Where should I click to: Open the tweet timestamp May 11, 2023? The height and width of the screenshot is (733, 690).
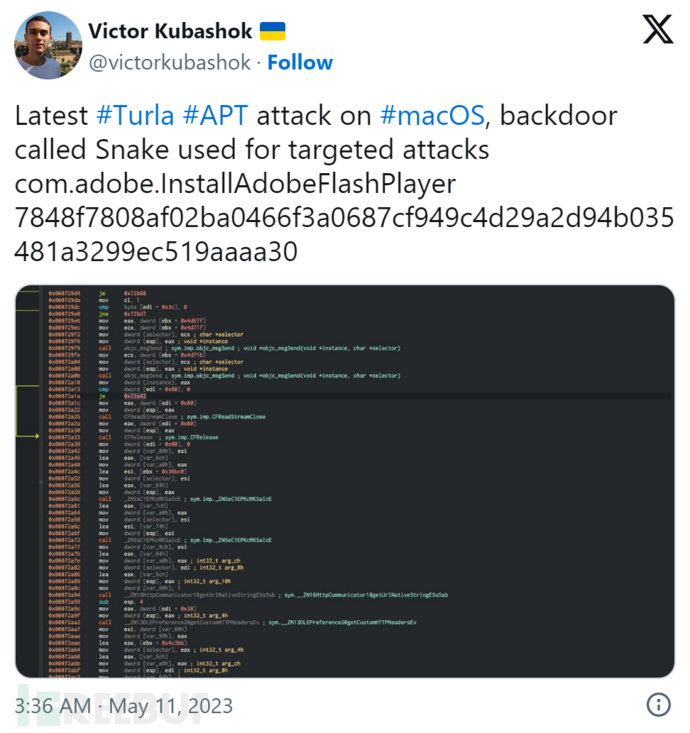click(x=124, y=706)
